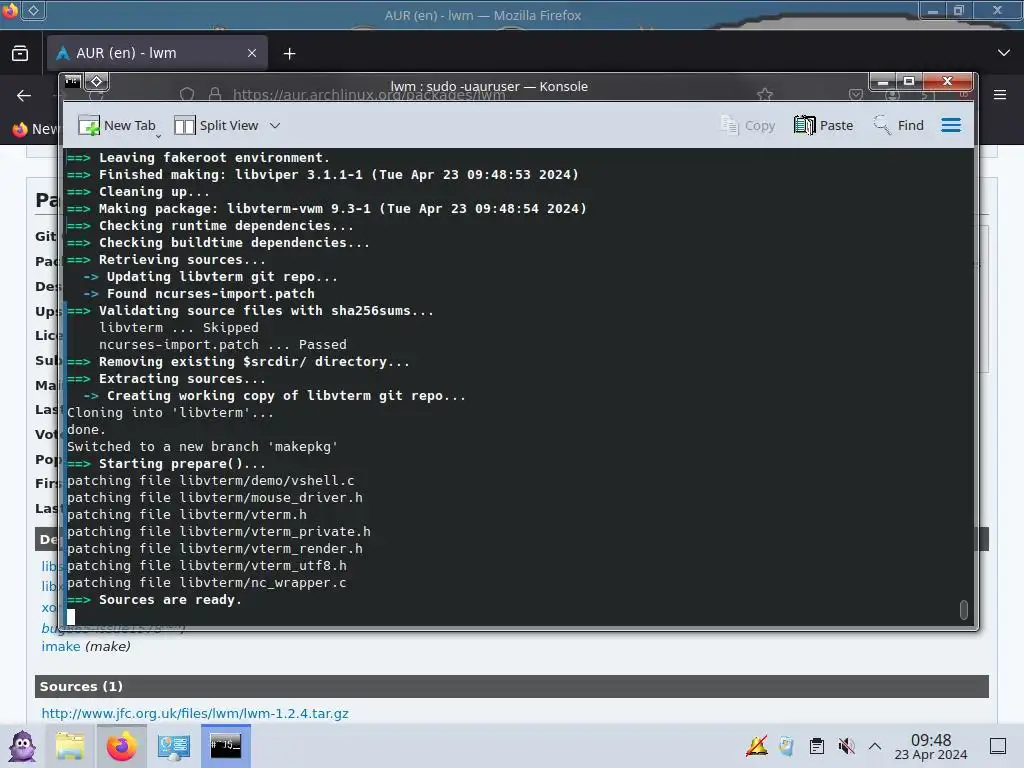Viewport: 1024px width, 768px height.
Task: Expand the Split View dropdown arrow
Action: [x=275, y=125]
